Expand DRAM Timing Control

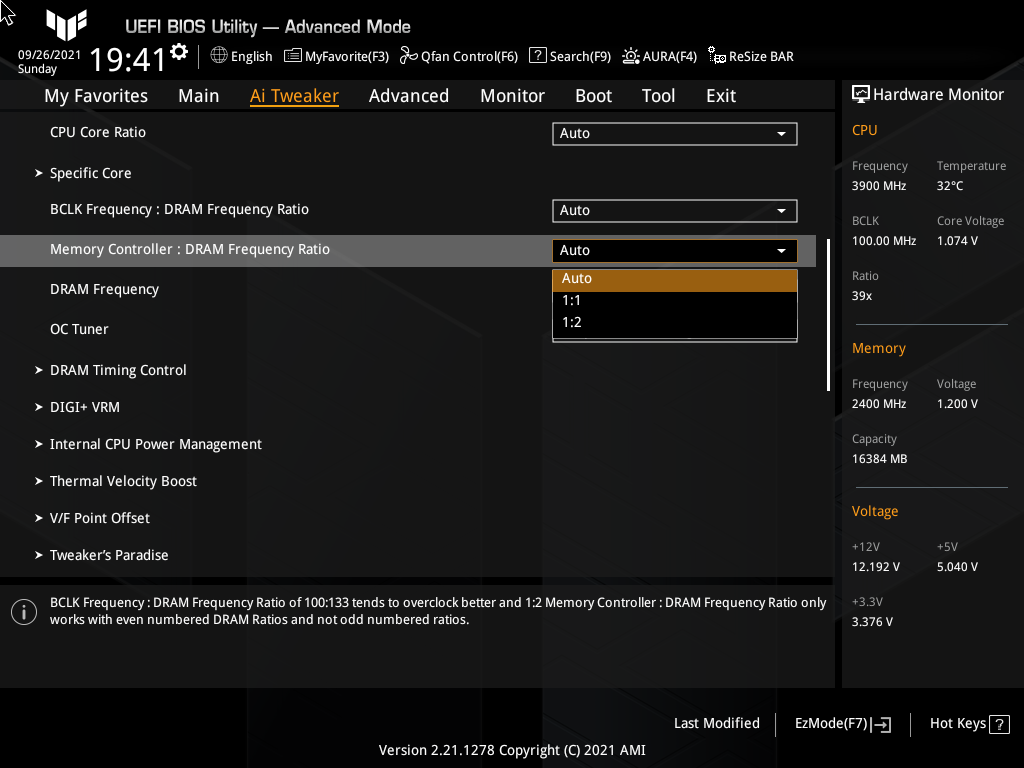pos(118,370)
